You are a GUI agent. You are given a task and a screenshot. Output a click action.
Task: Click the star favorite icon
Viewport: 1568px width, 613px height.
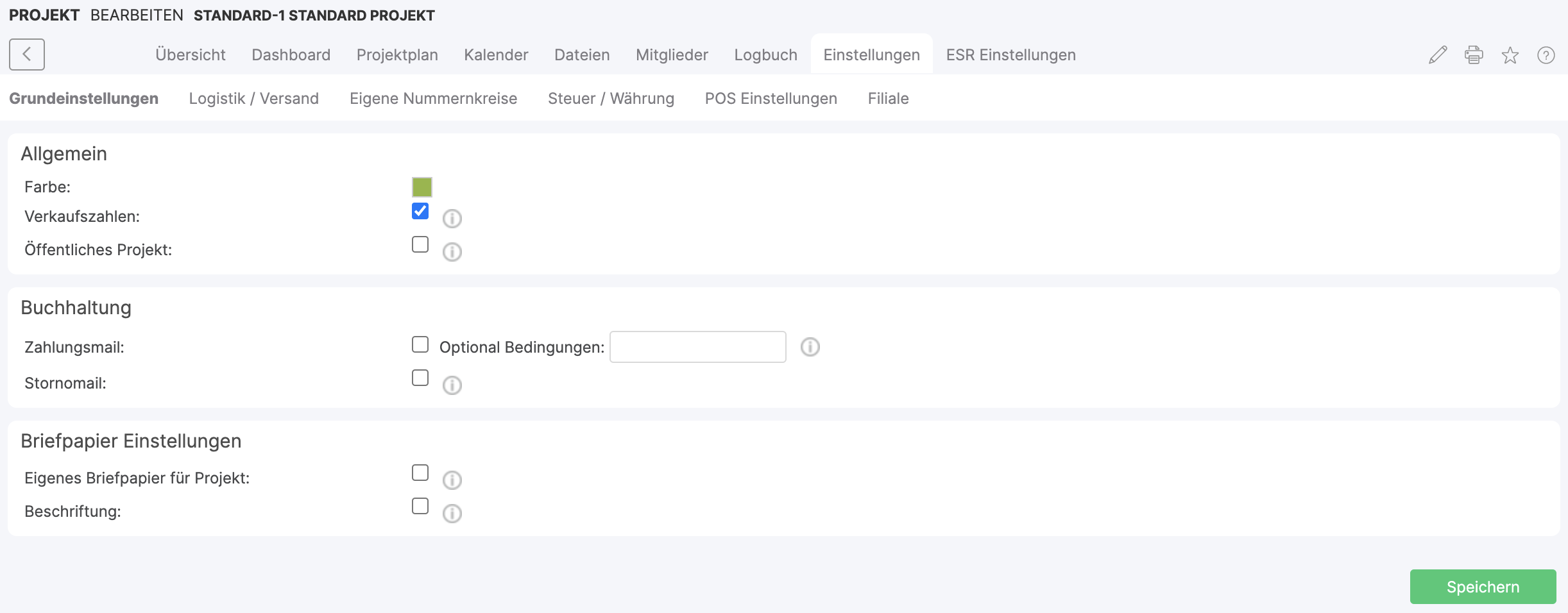tap(1510, 55)
